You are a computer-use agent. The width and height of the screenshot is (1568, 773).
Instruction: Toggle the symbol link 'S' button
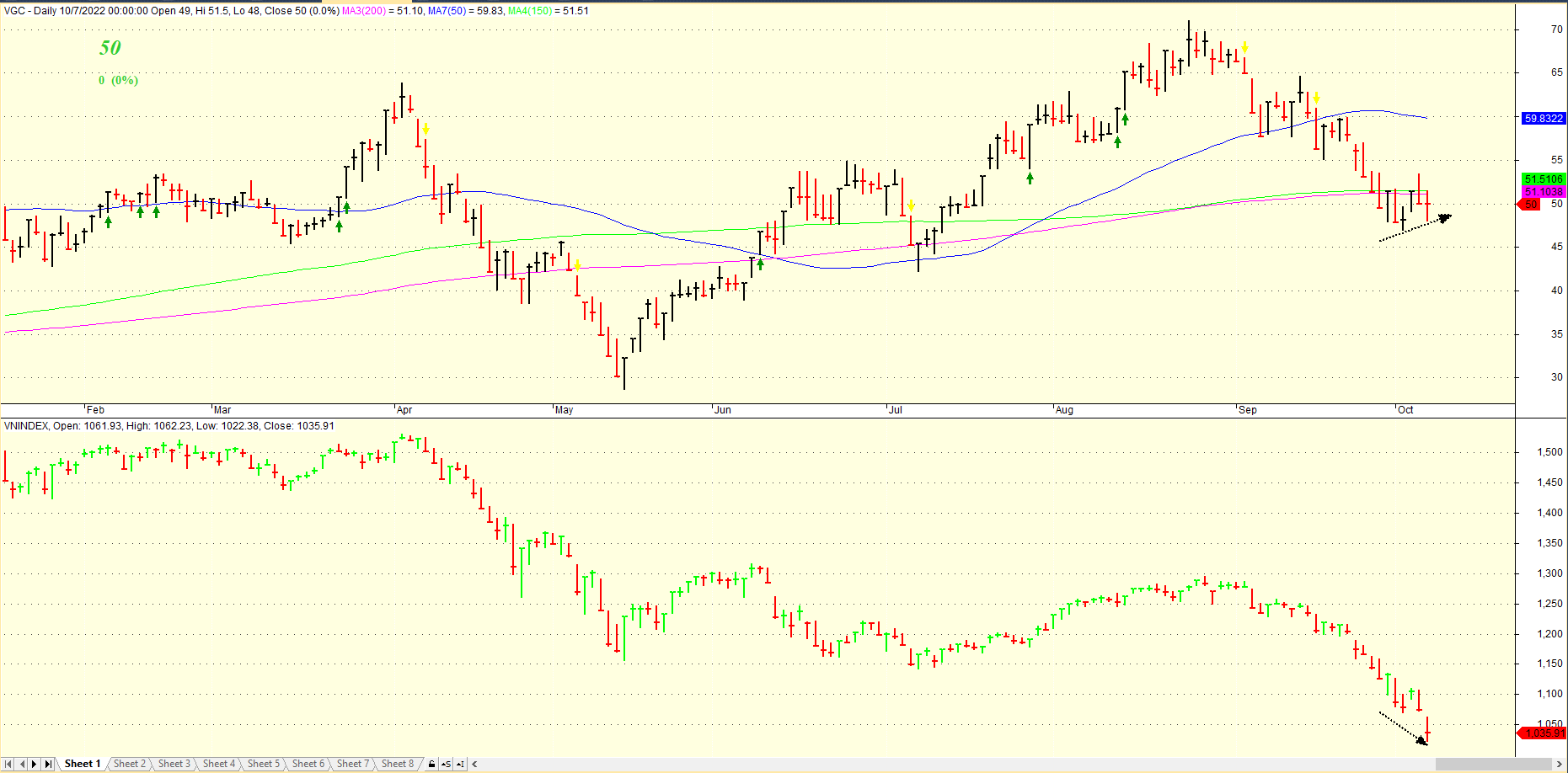pyautogui.click(x=446, y=764)
